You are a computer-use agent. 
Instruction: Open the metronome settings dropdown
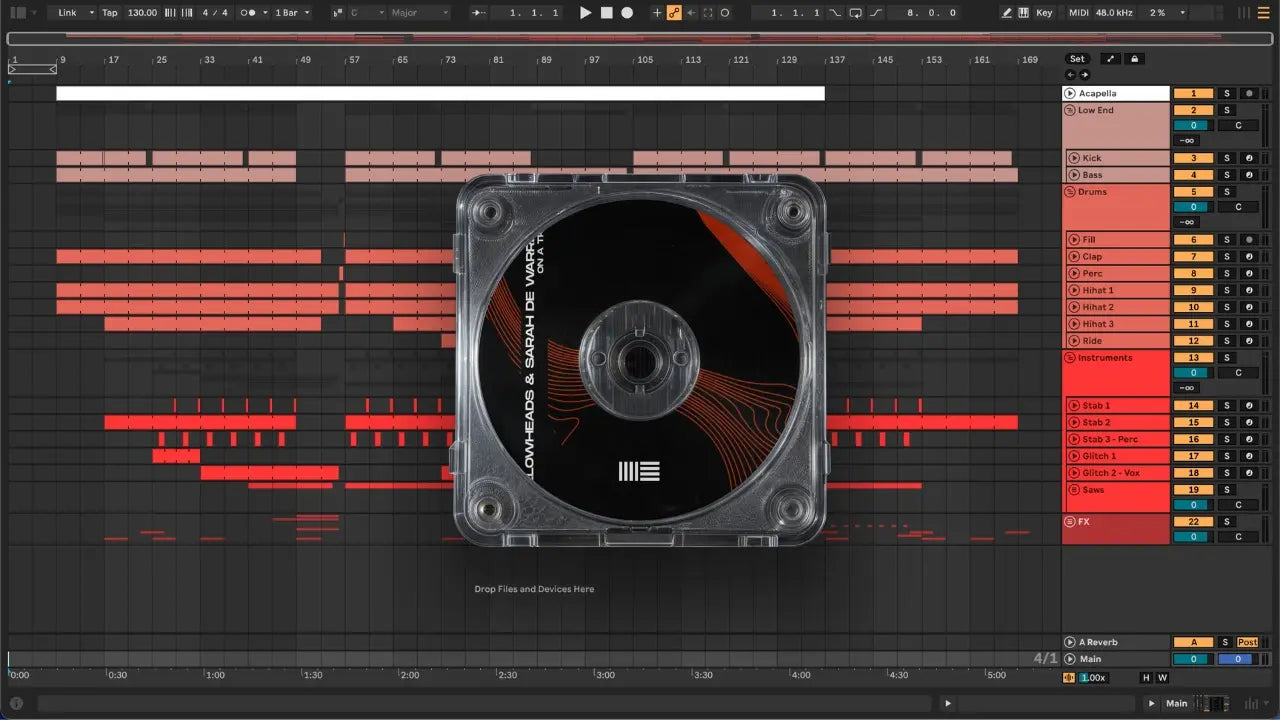pos(264,13)
